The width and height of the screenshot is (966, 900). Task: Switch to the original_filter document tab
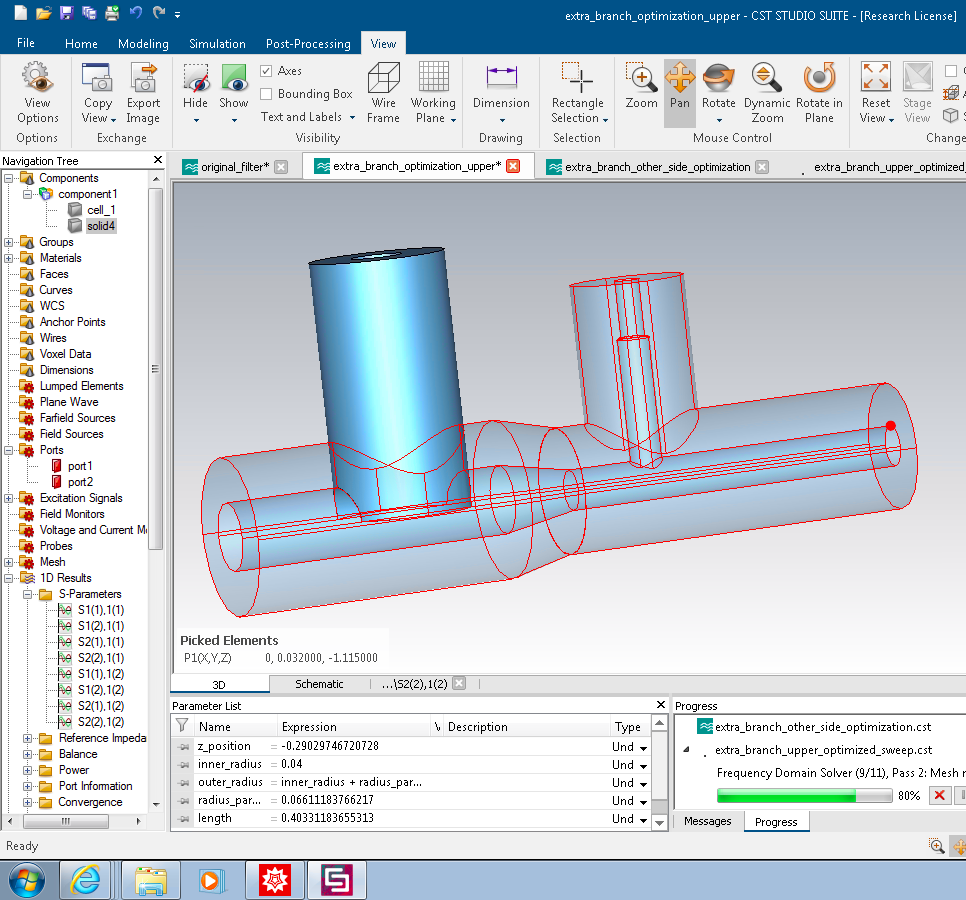[235, 167]
